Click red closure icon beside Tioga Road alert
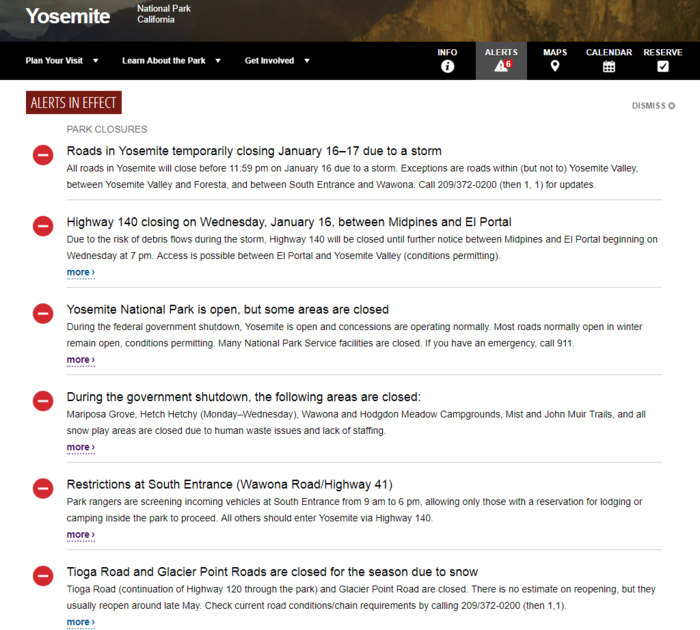 (x=43, y=576)
